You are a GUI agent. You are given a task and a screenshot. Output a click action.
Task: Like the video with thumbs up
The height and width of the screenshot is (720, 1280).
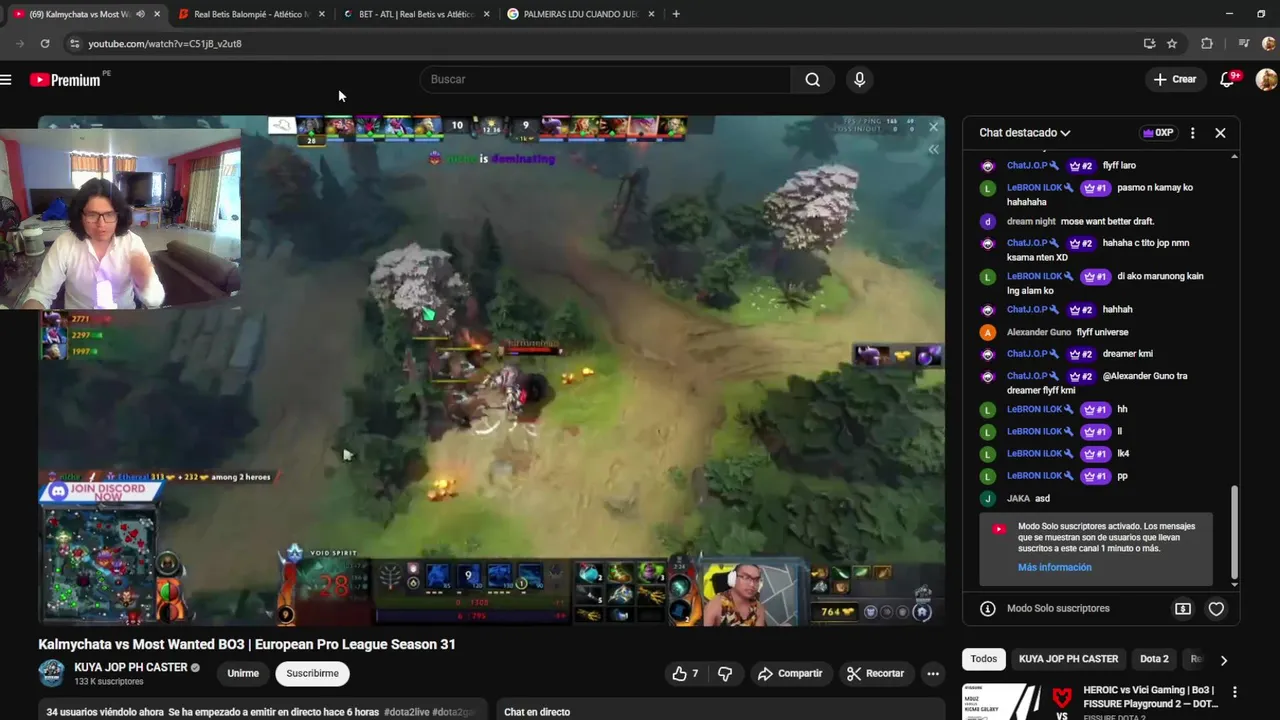tap(685, 674)
